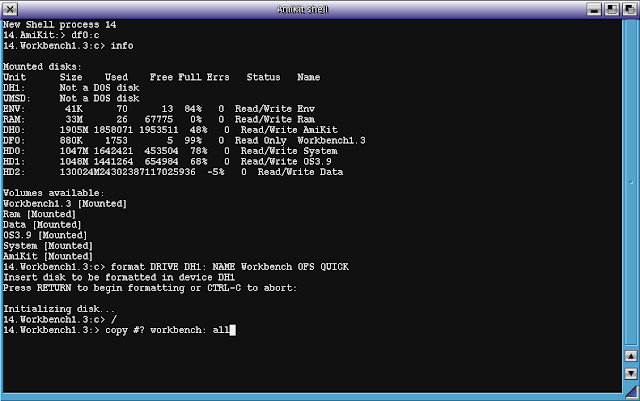Click the 'df0:c' command text
The width and height of the screenshot is (640, 401).
(x=85, y=36)
